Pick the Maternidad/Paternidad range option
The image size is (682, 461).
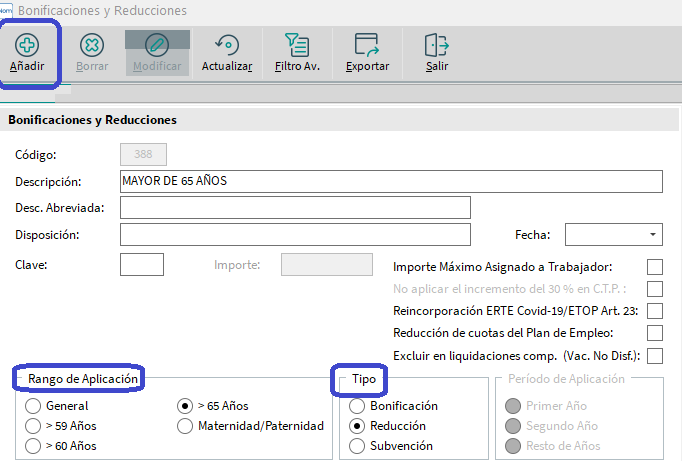point(185,426)
